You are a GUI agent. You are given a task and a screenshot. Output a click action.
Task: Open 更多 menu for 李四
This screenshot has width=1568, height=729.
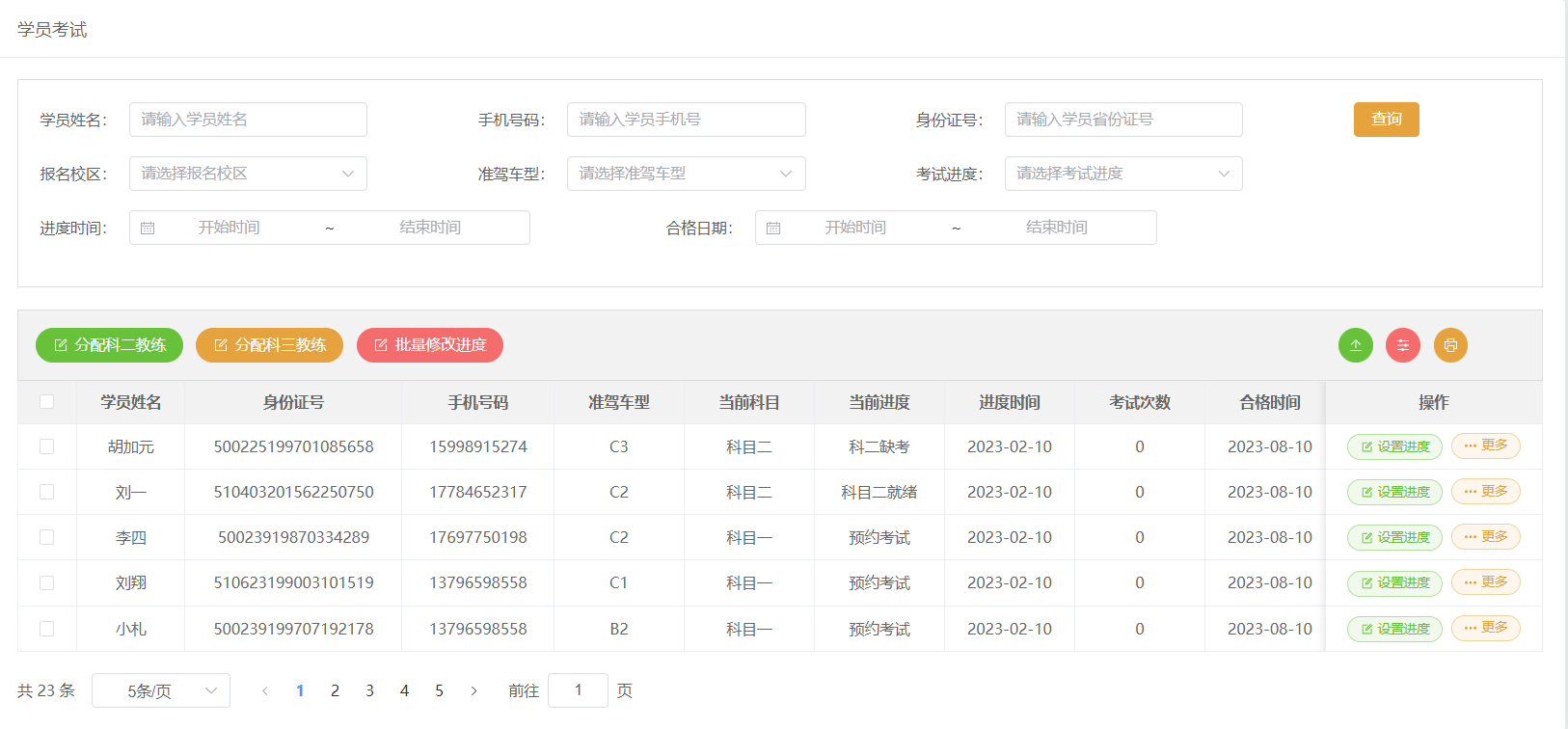[1485, 536]
